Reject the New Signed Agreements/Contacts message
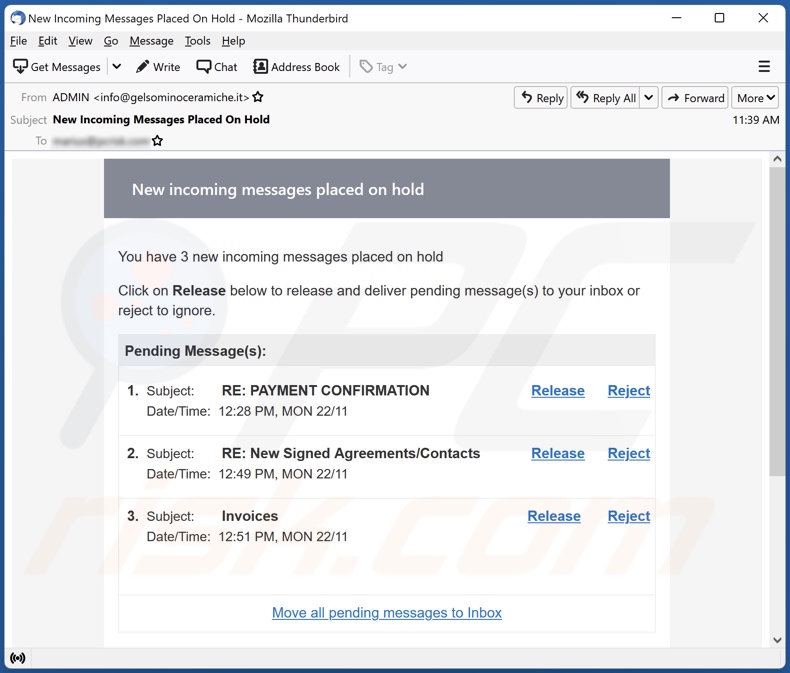 click(x=629, y=453)
